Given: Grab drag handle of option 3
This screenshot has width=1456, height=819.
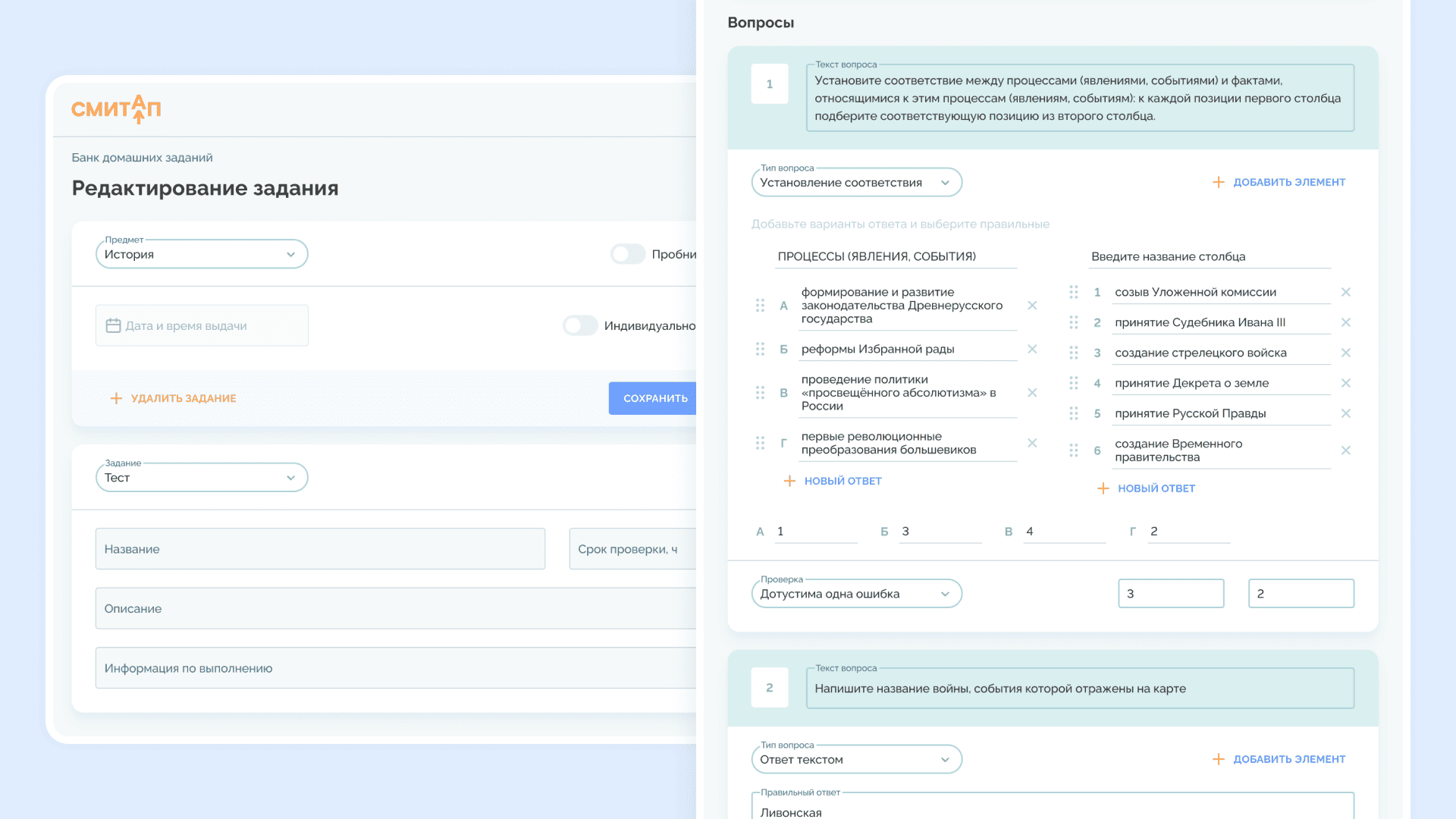Looking at the screenshot, I should click(x=1073, y=353).
